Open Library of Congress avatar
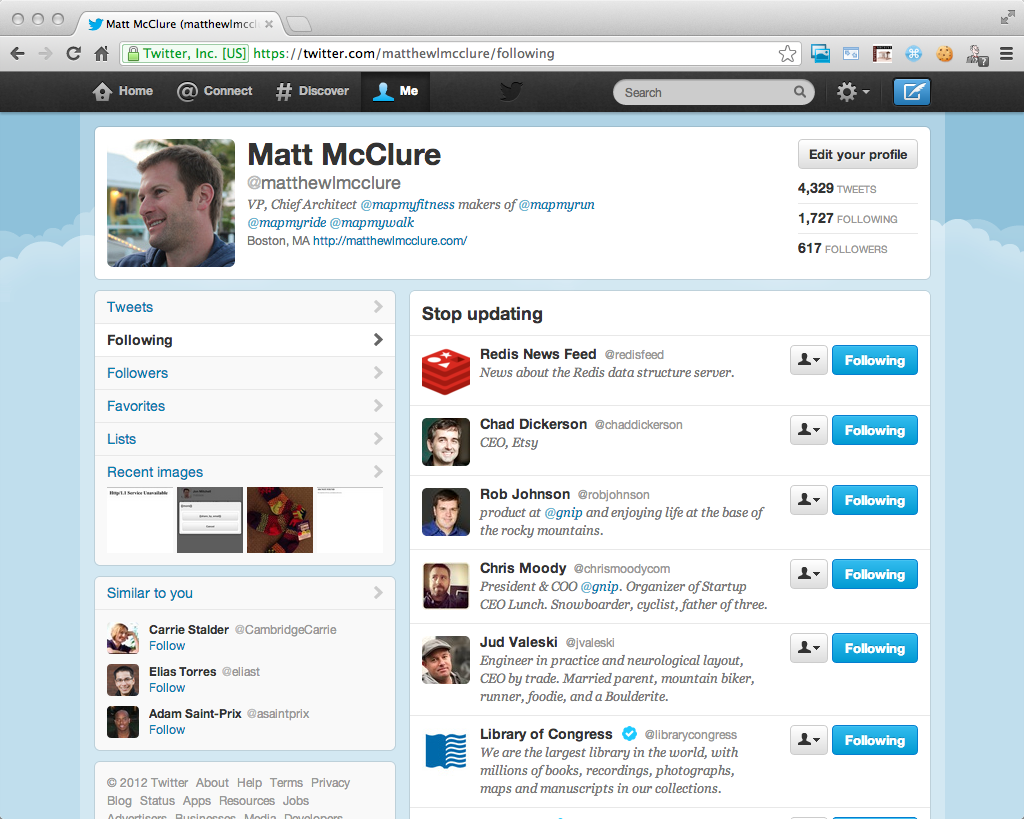The height and width of the screenshot is (819, 1024). tap(445, 750)
